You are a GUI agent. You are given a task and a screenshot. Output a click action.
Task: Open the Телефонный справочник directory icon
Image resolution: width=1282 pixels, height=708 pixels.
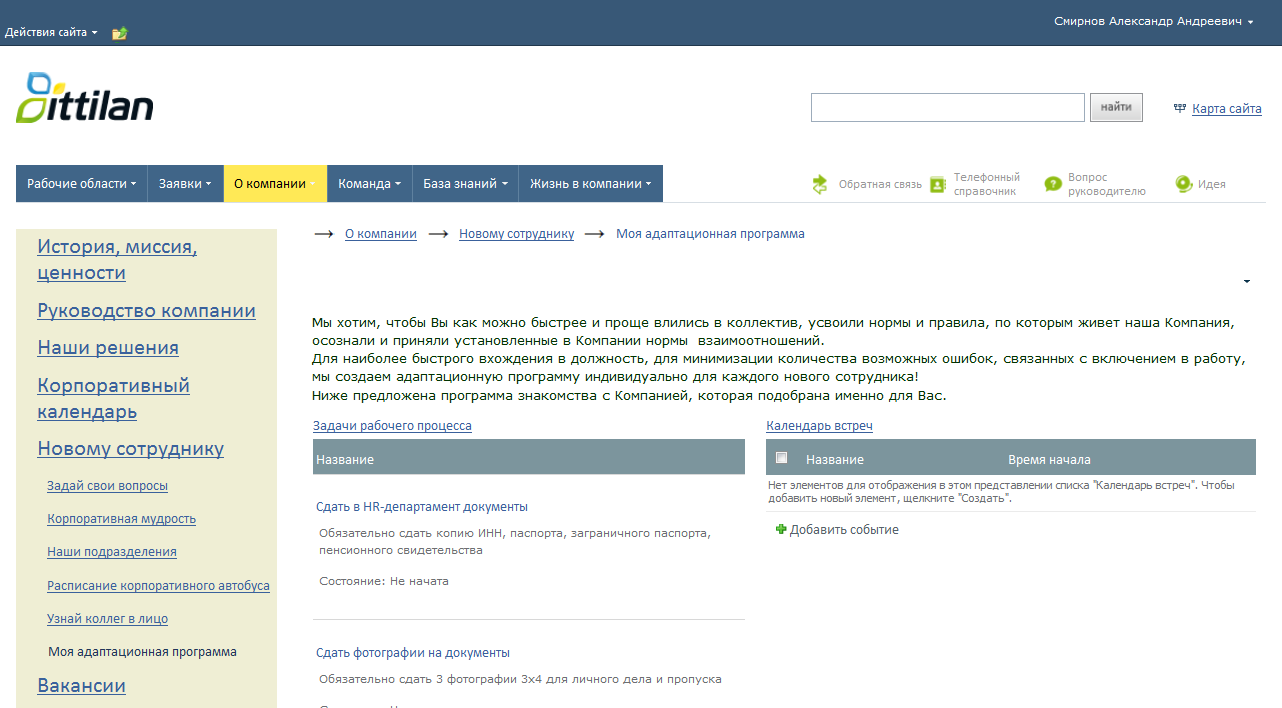[x=936, y=184]
